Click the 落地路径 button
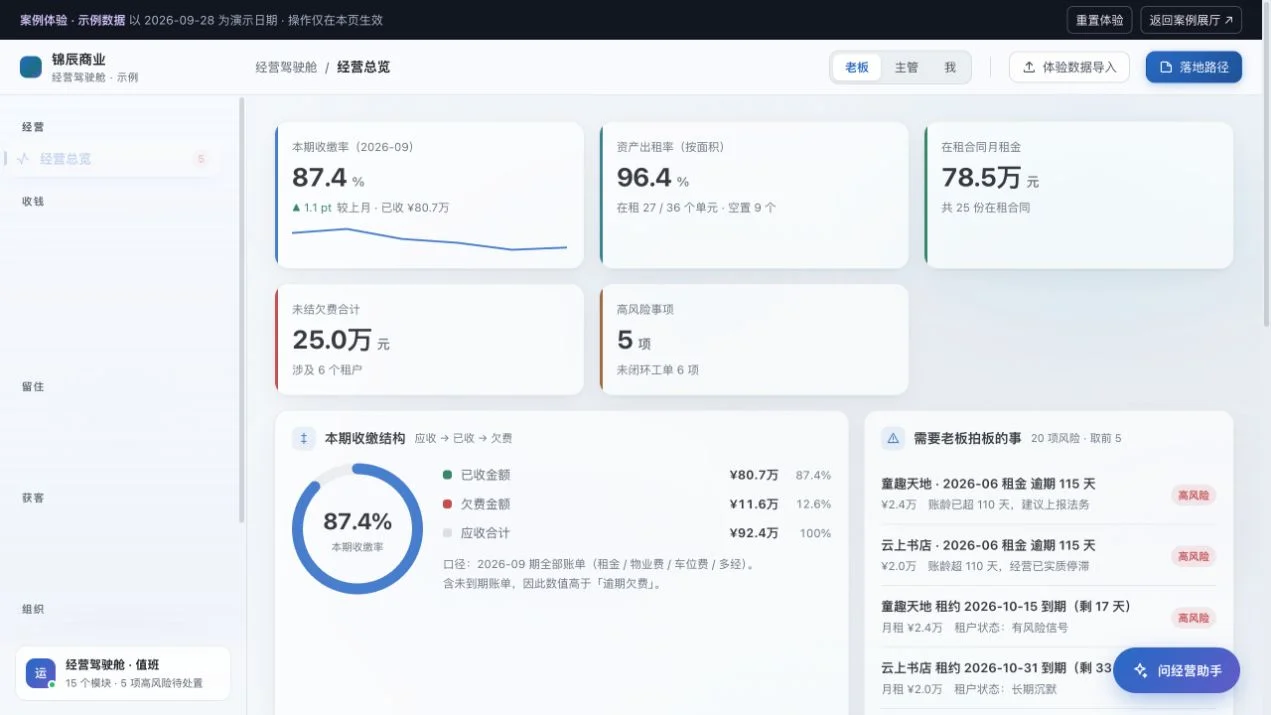The width and height of the screenshot is (1271, 715). pos(1194,67)
